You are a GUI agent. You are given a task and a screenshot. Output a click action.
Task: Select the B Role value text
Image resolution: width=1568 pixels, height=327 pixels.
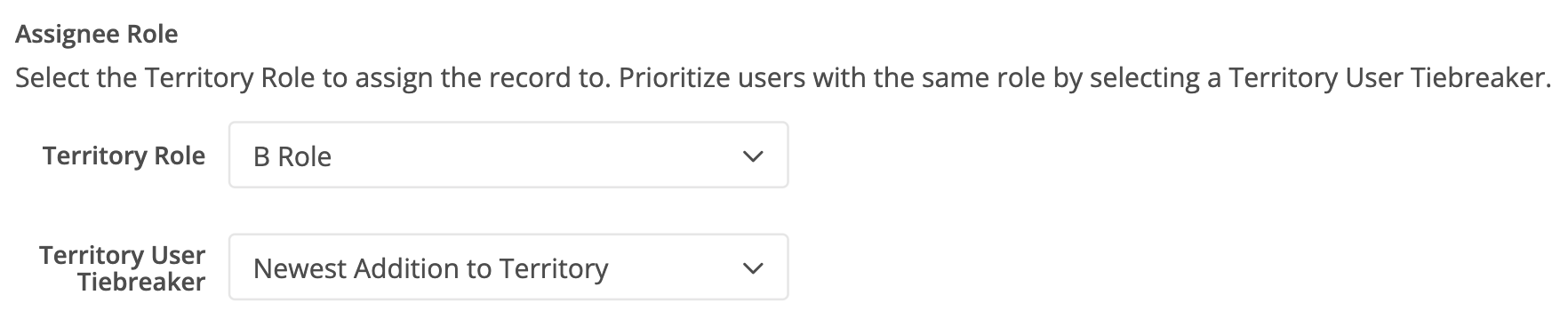(x=292, y=156)
